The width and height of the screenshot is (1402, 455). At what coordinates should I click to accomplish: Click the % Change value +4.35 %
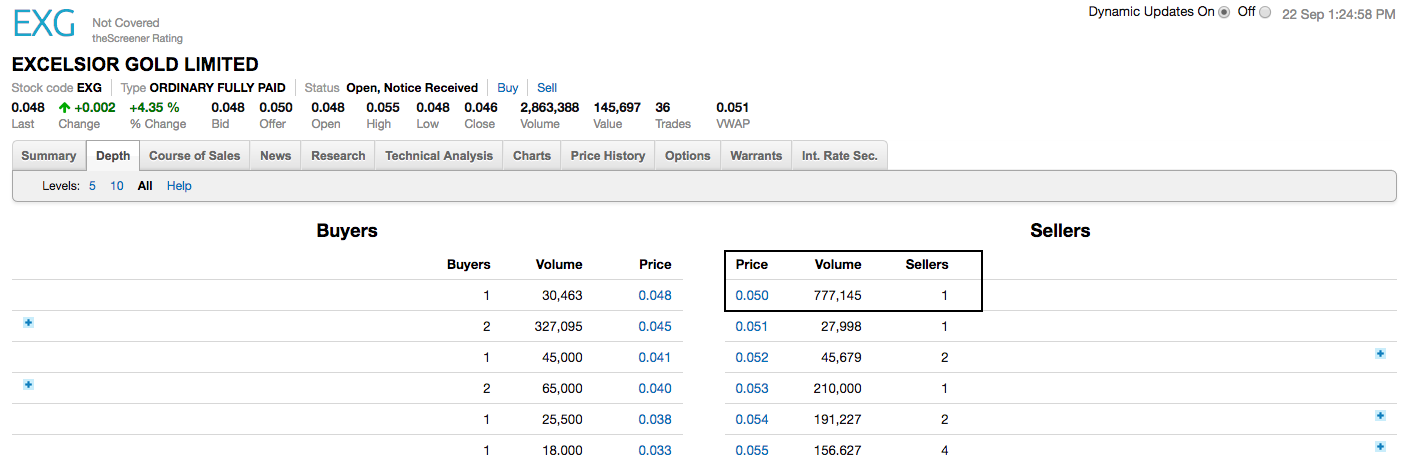154,108
